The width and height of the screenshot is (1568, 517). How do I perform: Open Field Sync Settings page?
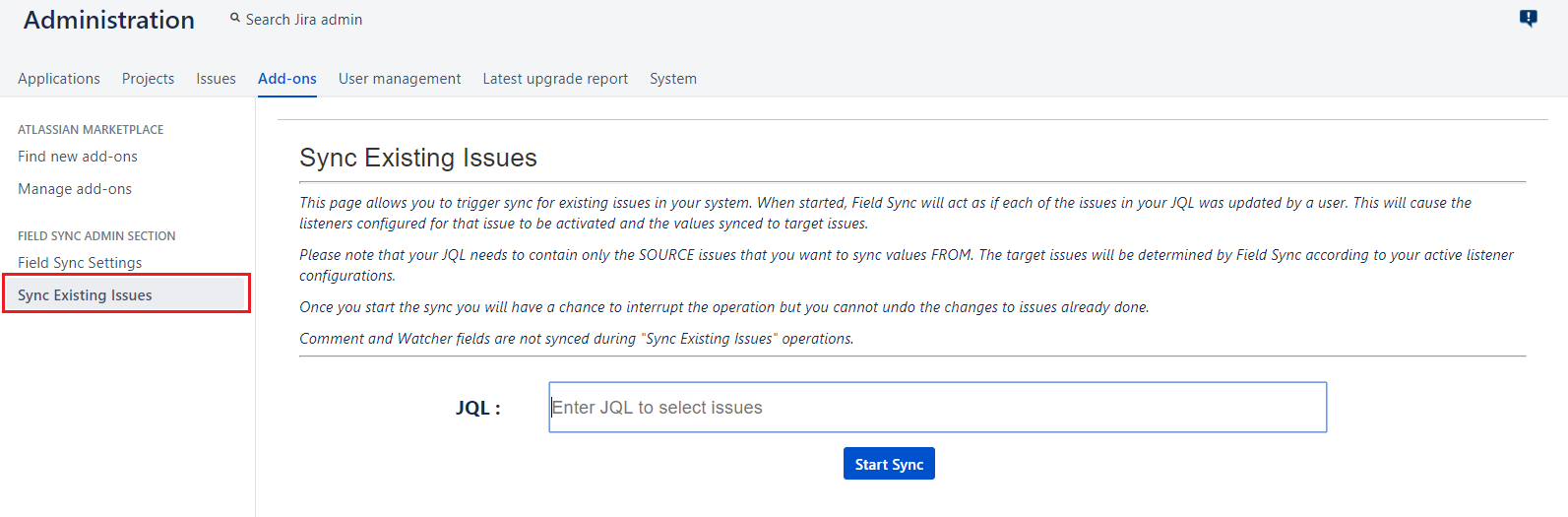pos(80,263)
